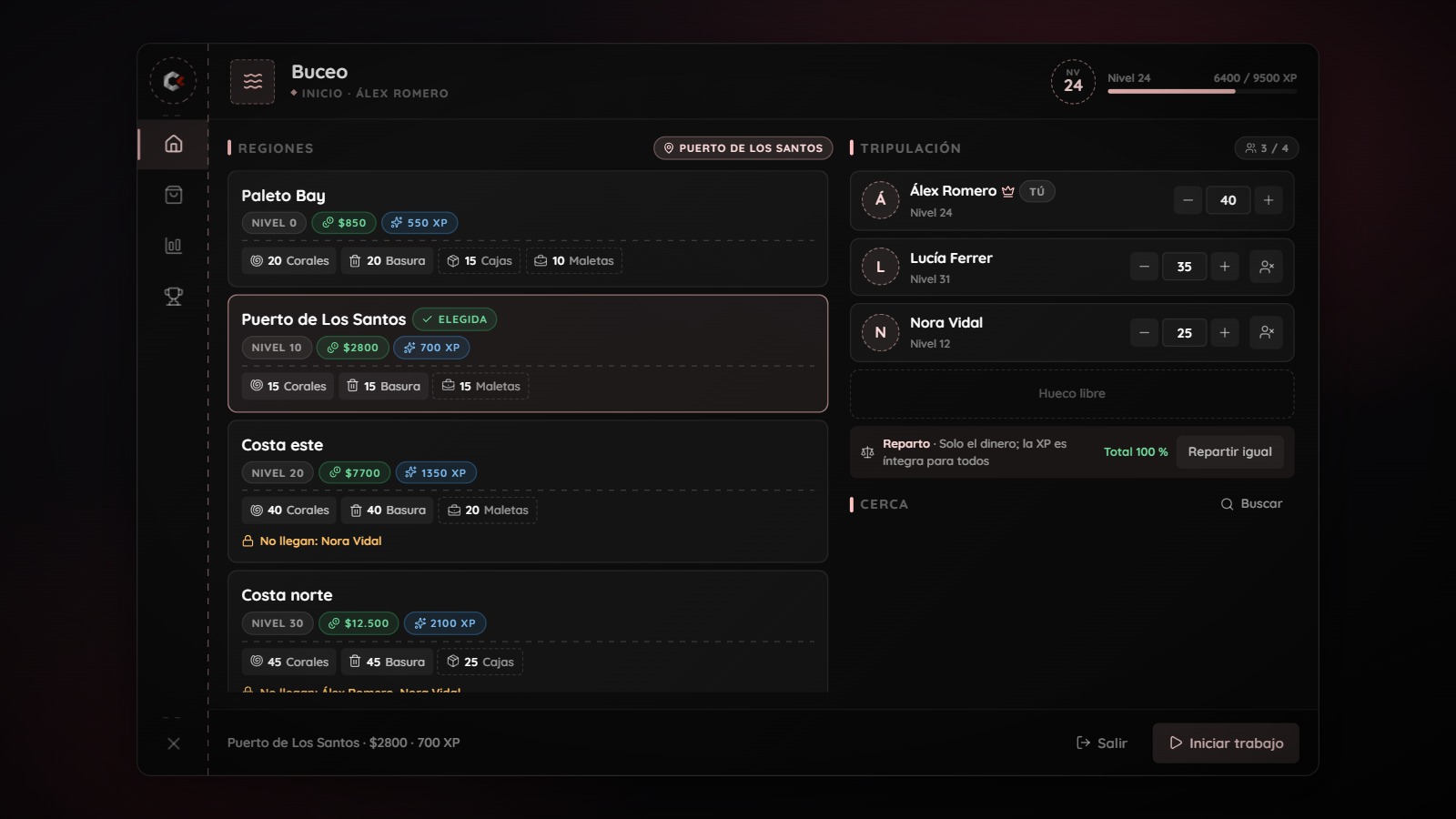
Task: Select the Costa este region card
Action: [x=528, y=491]
